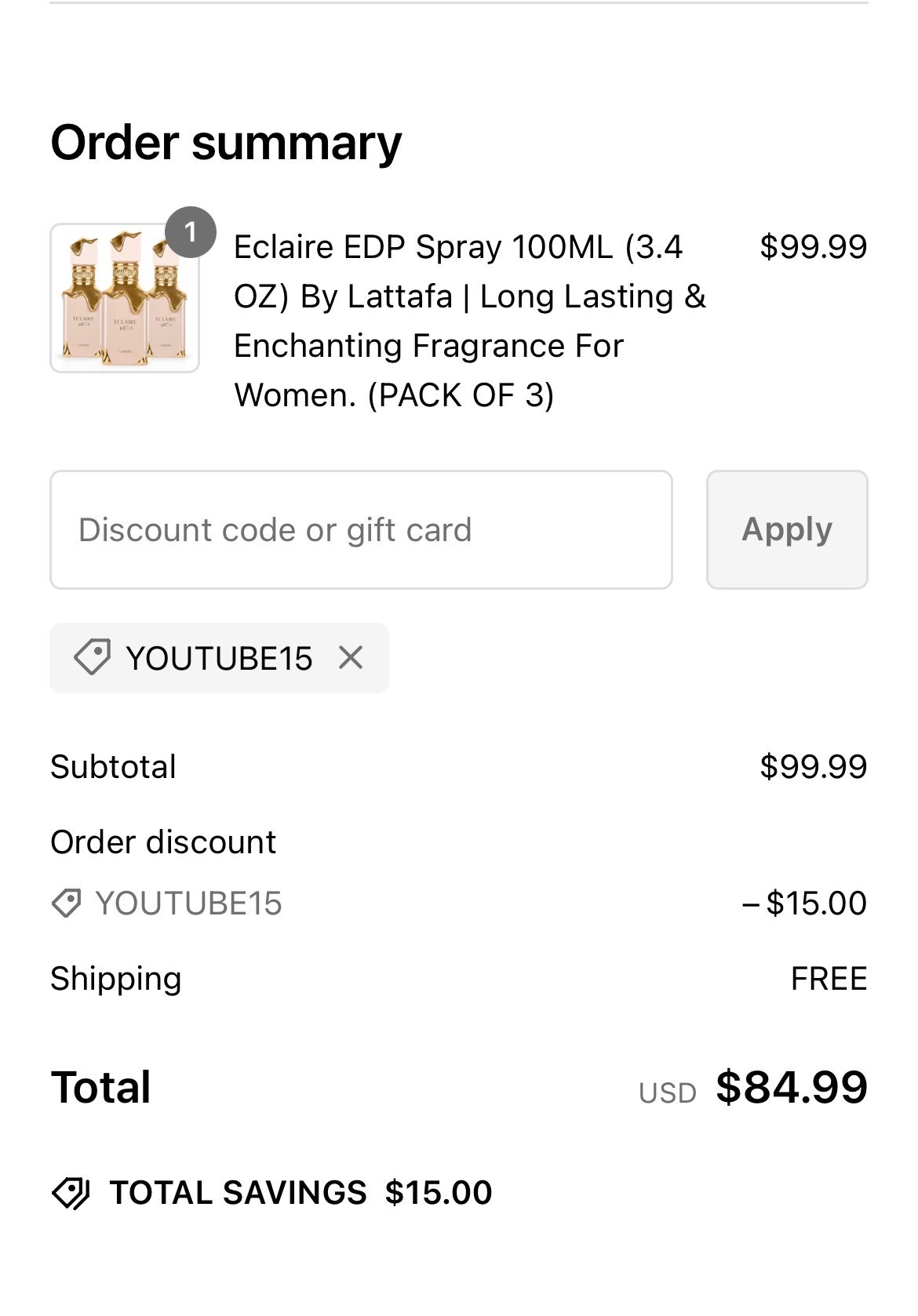Screen dimensions: 918x1316
Task: Click the FREE shipping value
Action: tap(829, 979)
